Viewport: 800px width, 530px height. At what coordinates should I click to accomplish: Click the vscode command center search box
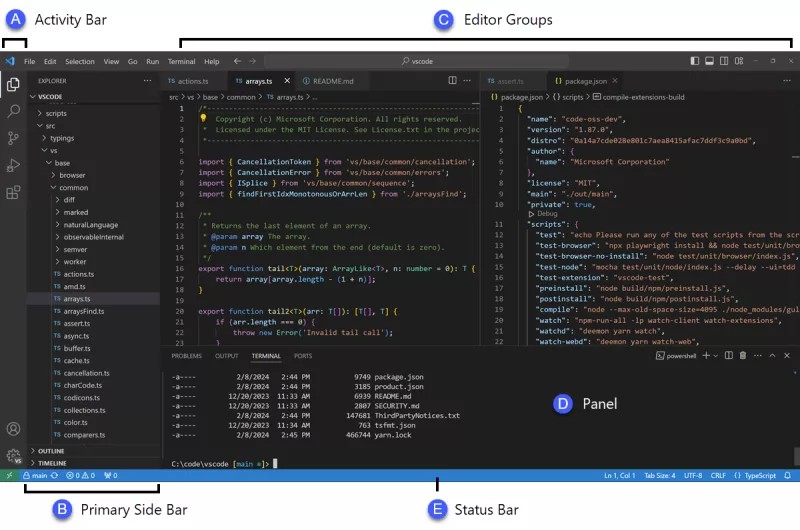pyautogui.click(x=420, y=61)
